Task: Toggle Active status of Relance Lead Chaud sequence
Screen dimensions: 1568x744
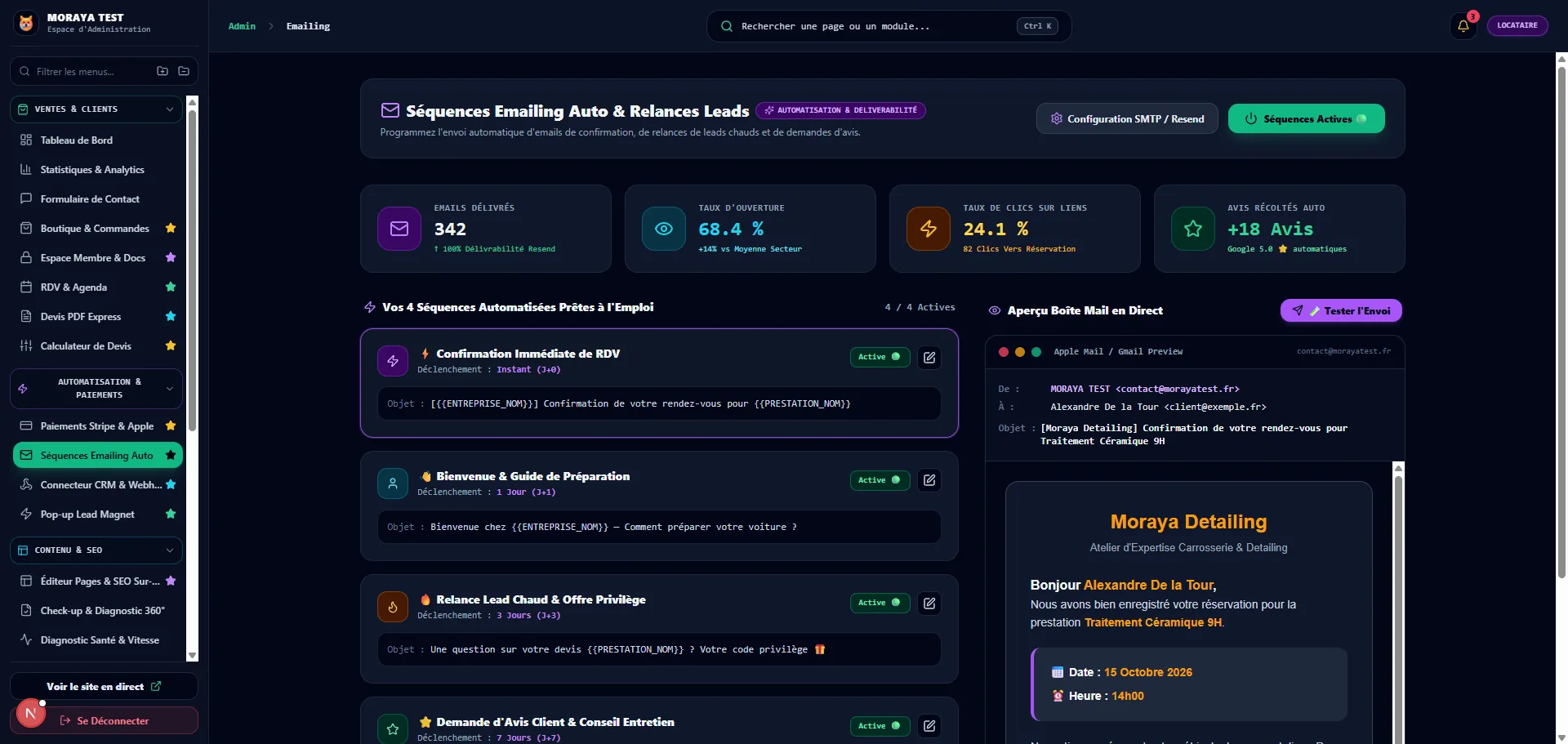Action: [880, 603]
